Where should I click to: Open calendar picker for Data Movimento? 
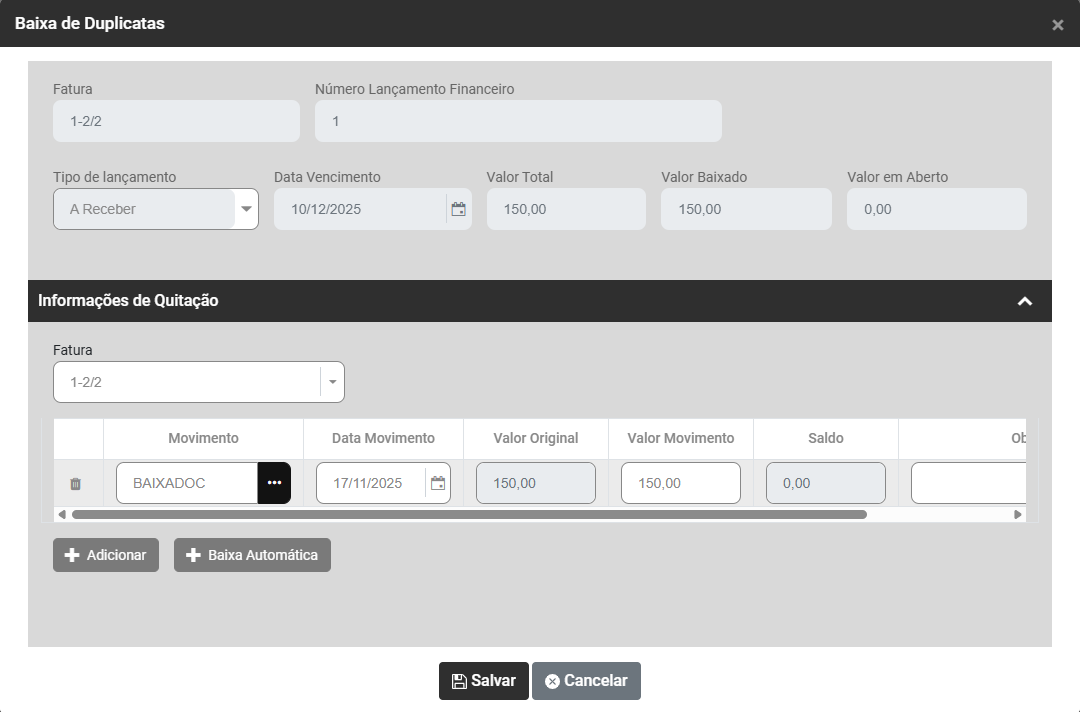[x=438, y=483]
